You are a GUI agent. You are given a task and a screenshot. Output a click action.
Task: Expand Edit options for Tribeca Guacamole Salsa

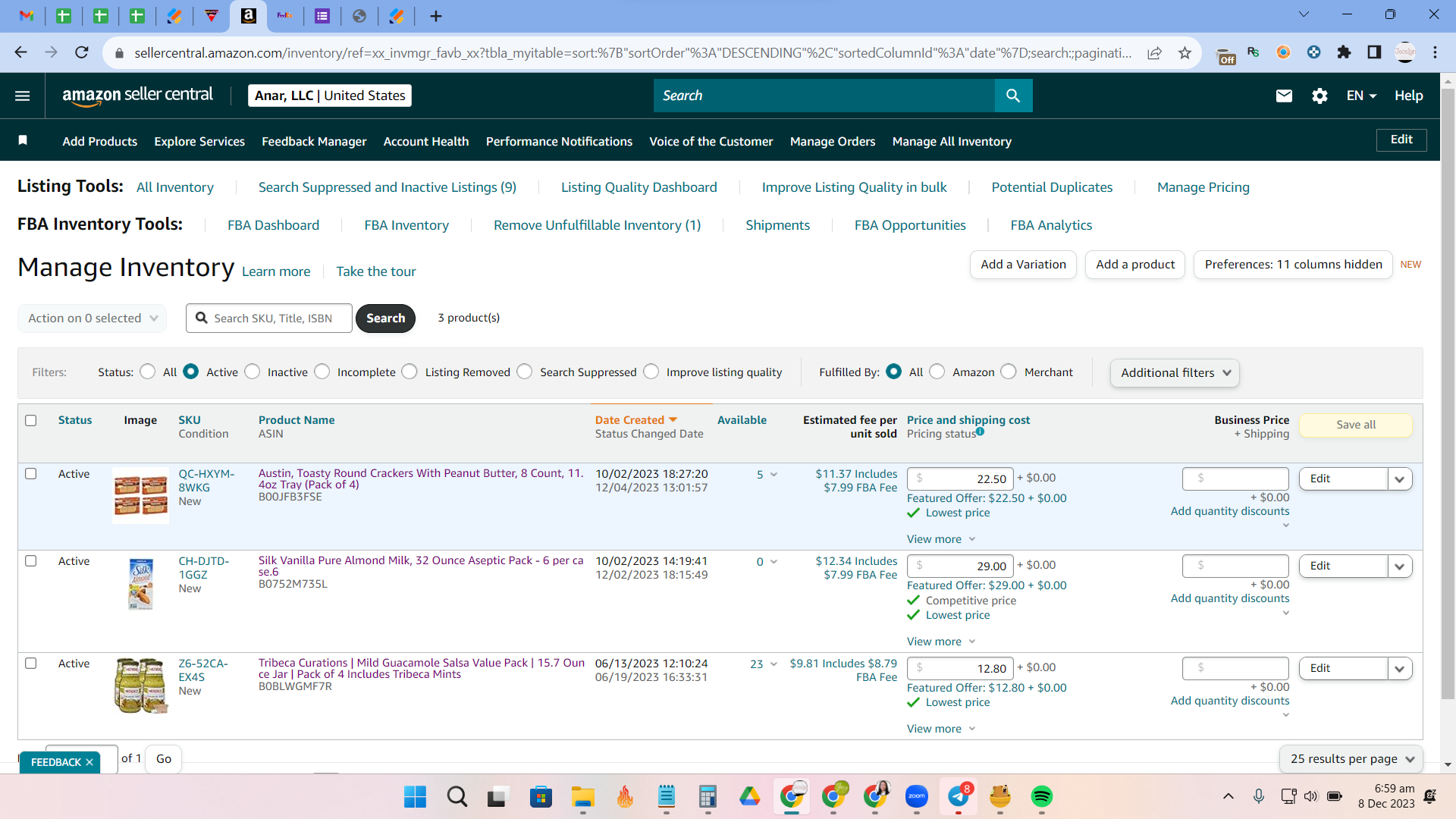1400,668
